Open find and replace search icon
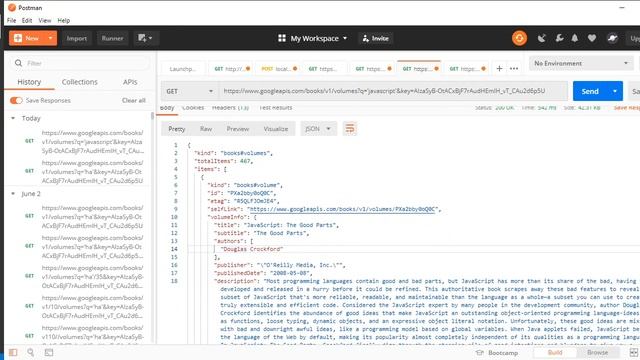Viewport: 640px width, 360px height. 31,352
